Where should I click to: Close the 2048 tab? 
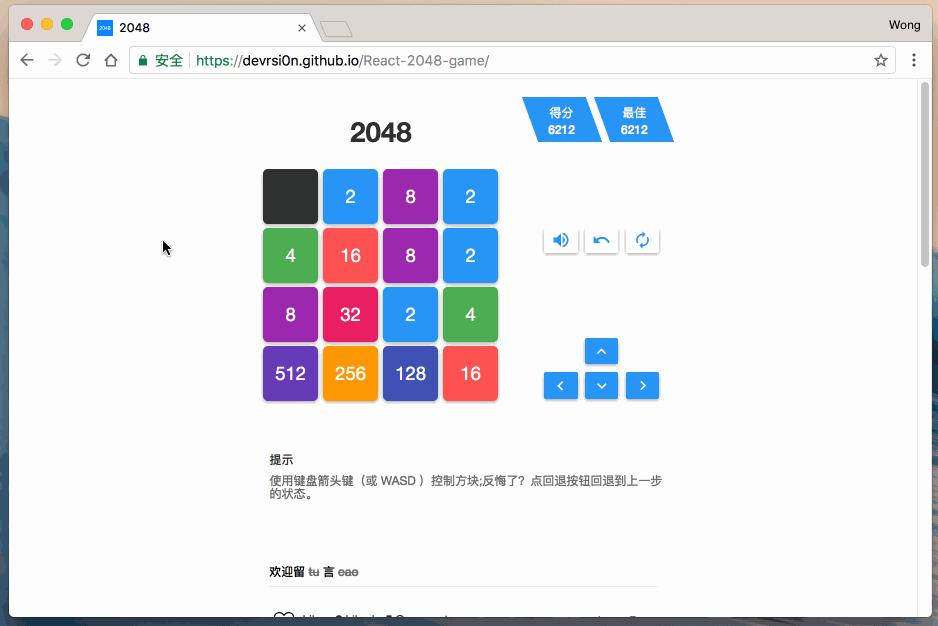302,28
